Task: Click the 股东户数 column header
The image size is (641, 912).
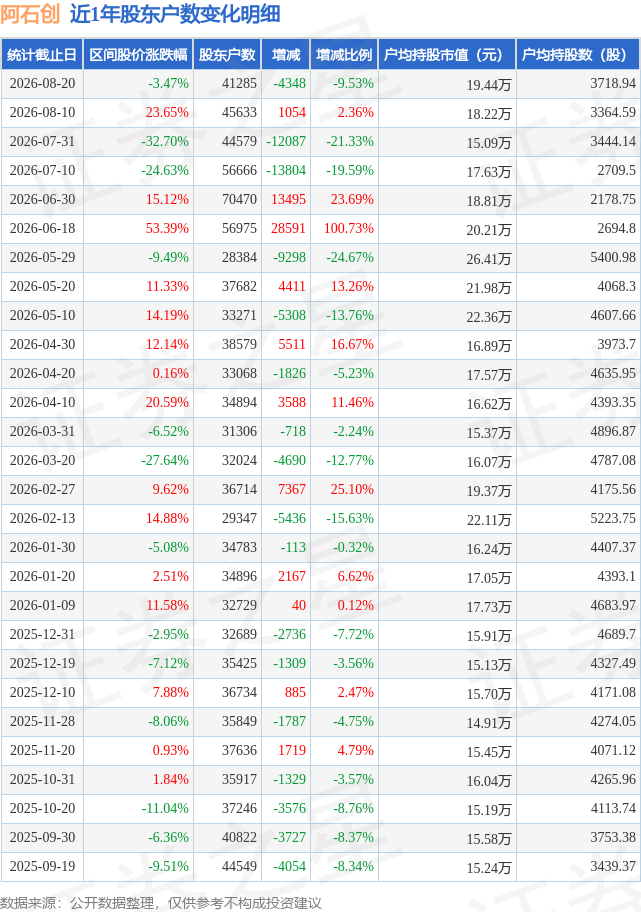Action: [227, 55]
